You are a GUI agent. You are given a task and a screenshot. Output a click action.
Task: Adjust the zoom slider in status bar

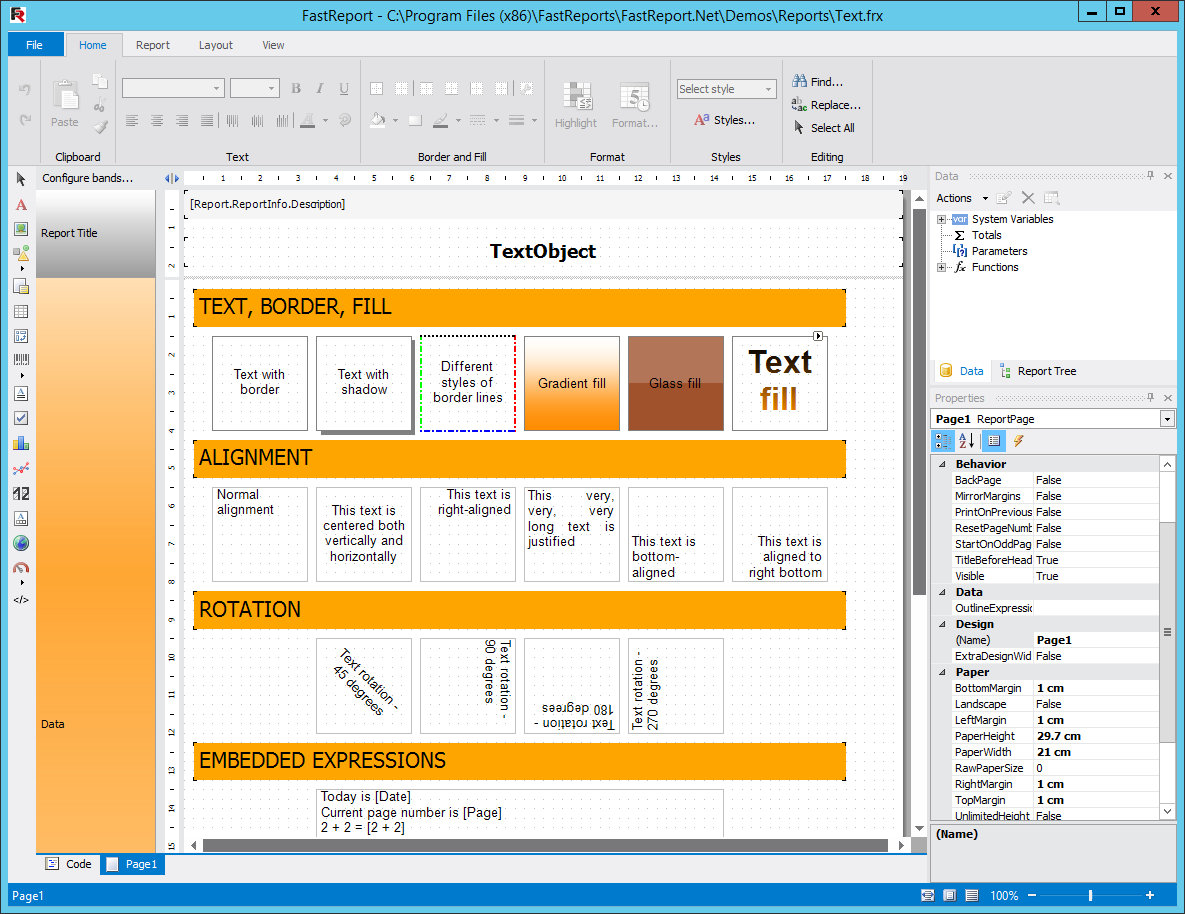(1090, 896)
